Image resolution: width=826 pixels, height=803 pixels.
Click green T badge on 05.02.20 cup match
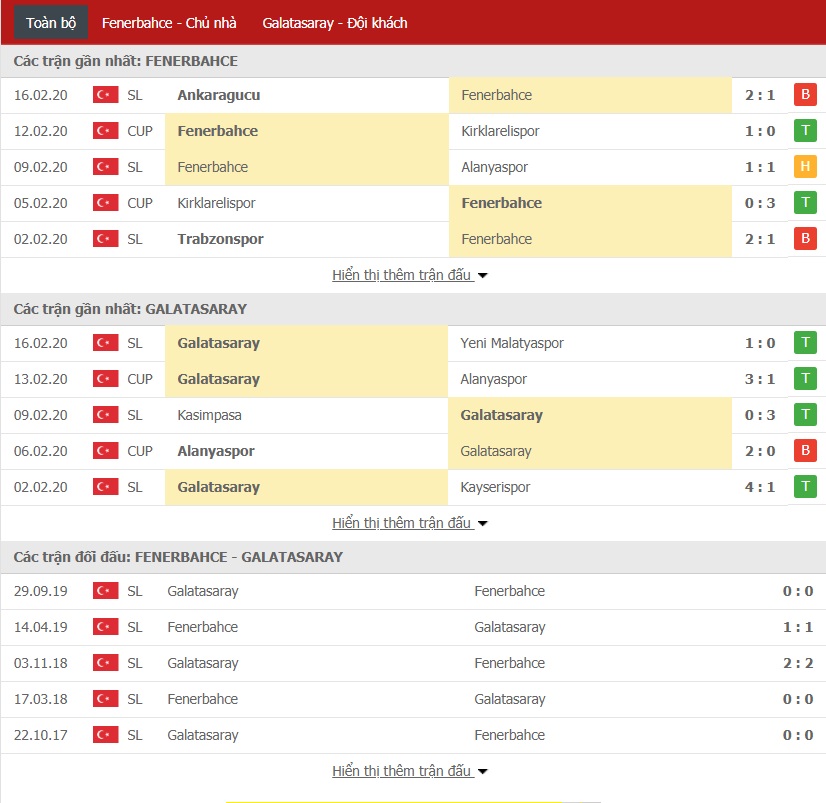coord(805,202)
